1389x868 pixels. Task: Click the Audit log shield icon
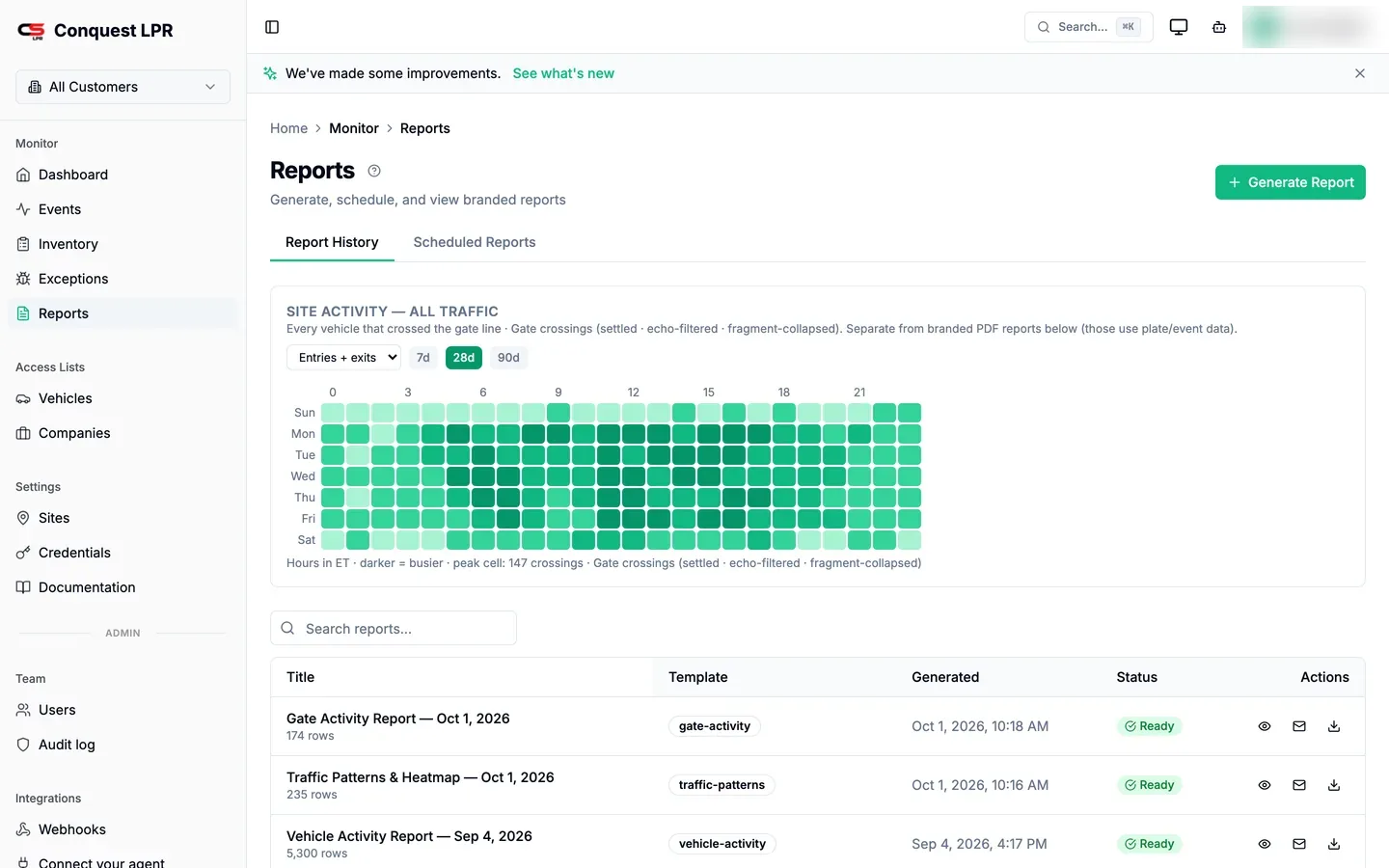pyautogui.click(x=23, y=745)
